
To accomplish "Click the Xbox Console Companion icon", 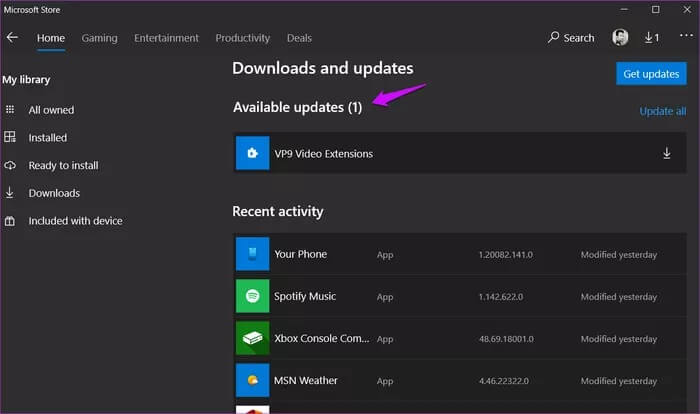I will click(252, 338).
